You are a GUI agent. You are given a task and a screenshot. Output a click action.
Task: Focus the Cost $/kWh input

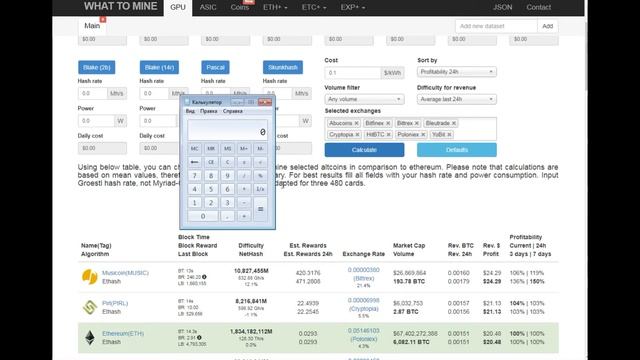tap(353, 73)
